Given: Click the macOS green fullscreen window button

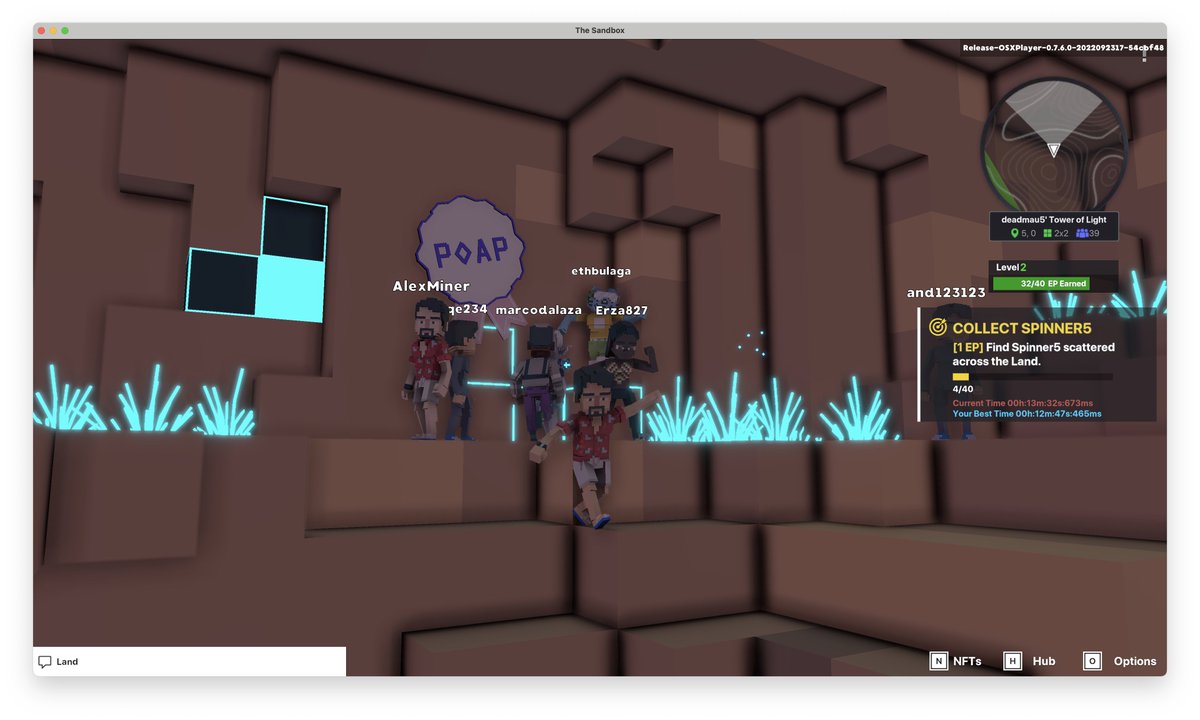Looking at the screenshot, I should click(x=65, y=31).
